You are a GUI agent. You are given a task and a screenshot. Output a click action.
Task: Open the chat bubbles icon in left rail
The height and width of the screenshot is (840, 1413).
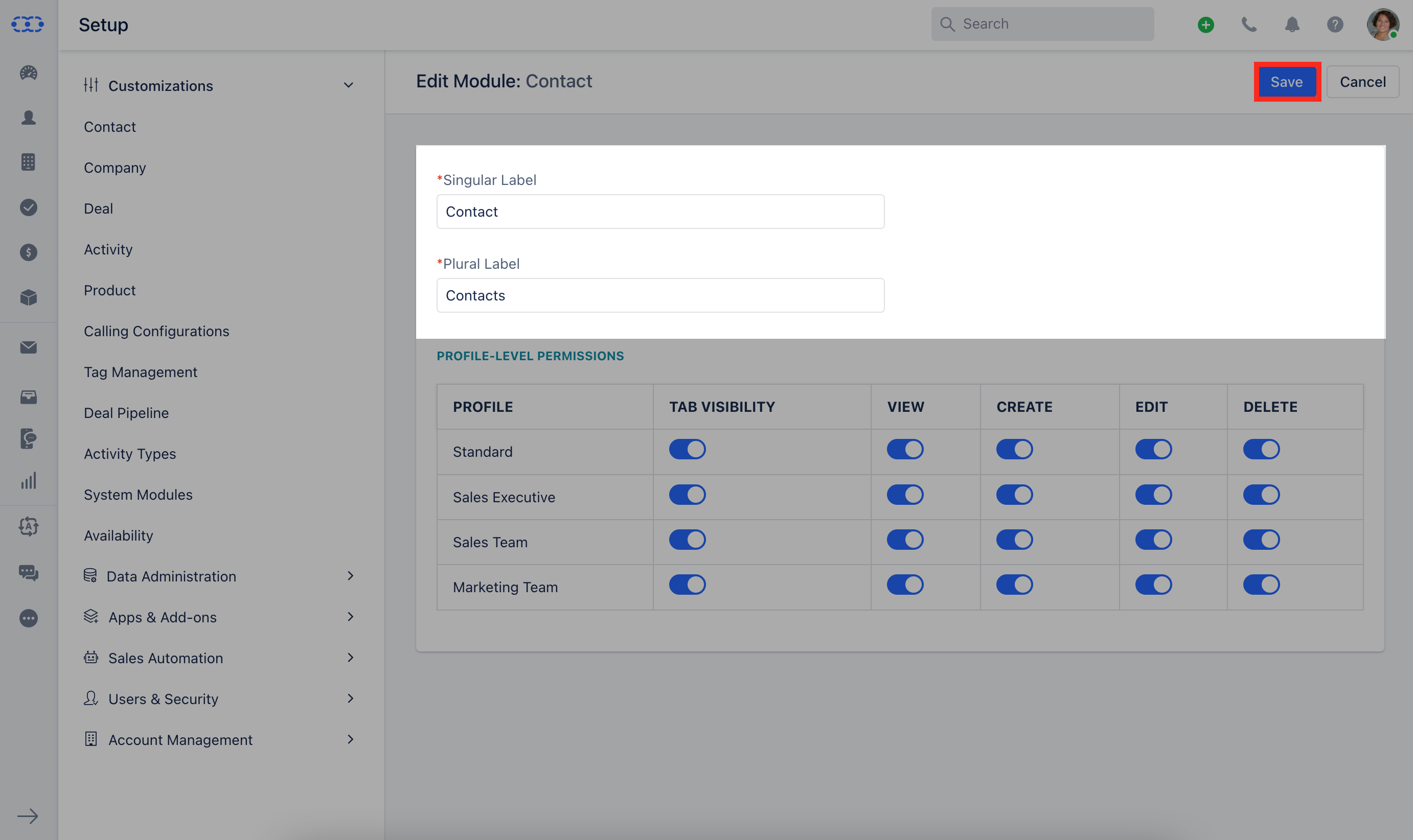[x=28, y=573]
